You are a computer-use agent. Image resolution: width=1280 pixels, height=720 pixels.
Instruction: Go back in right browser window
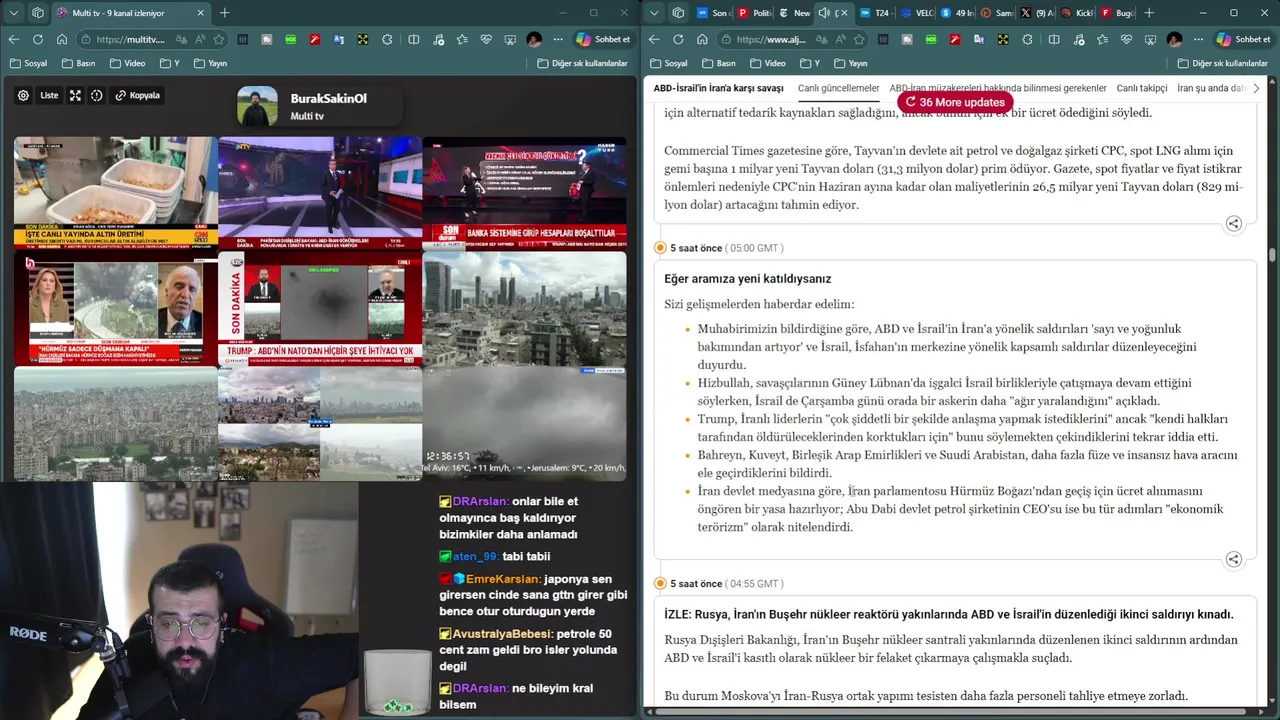point(654,39)
